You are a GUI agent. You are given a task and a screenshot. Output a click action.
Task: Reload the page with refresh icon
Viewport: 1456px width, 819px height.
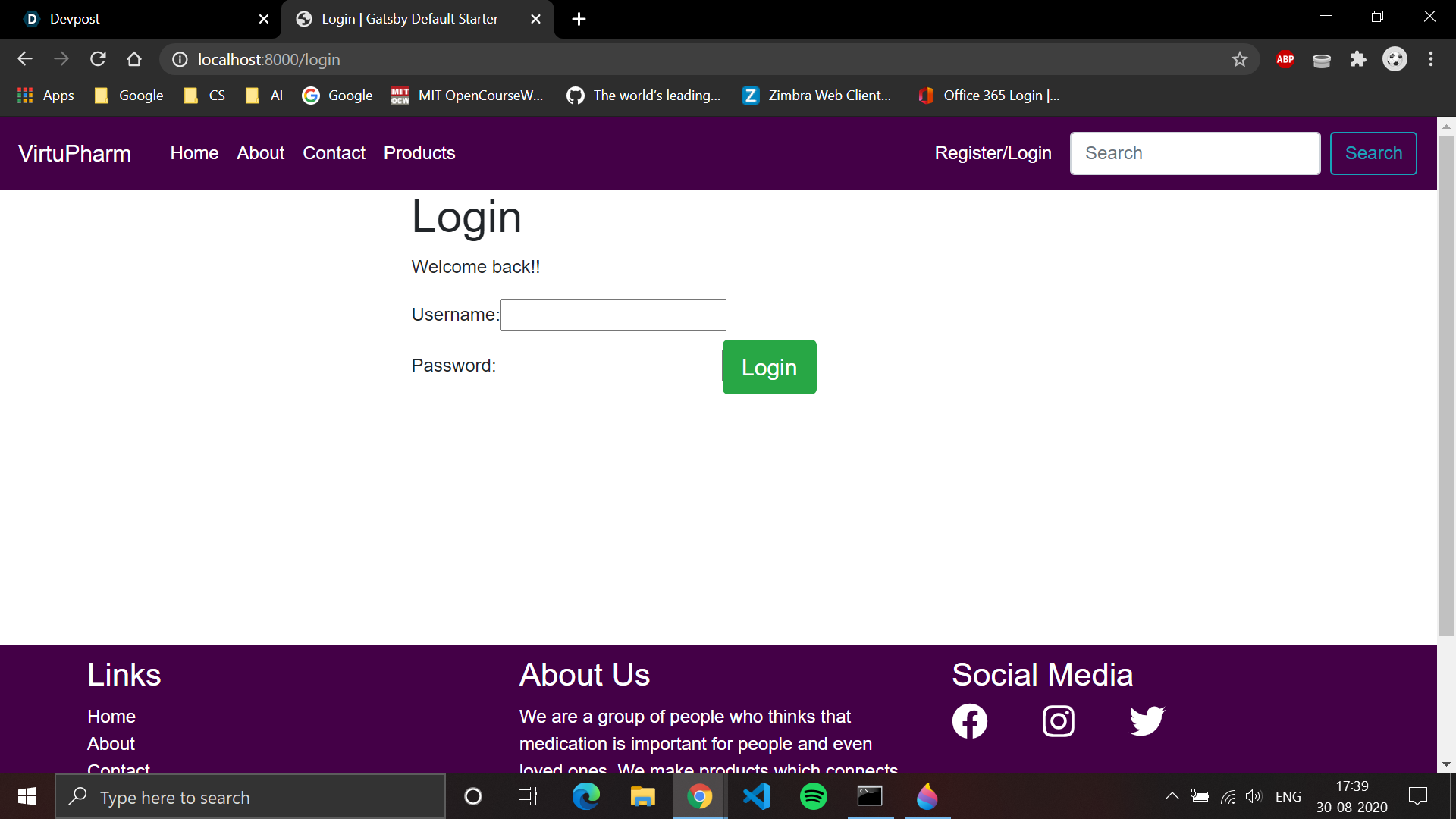coord(98,59)
